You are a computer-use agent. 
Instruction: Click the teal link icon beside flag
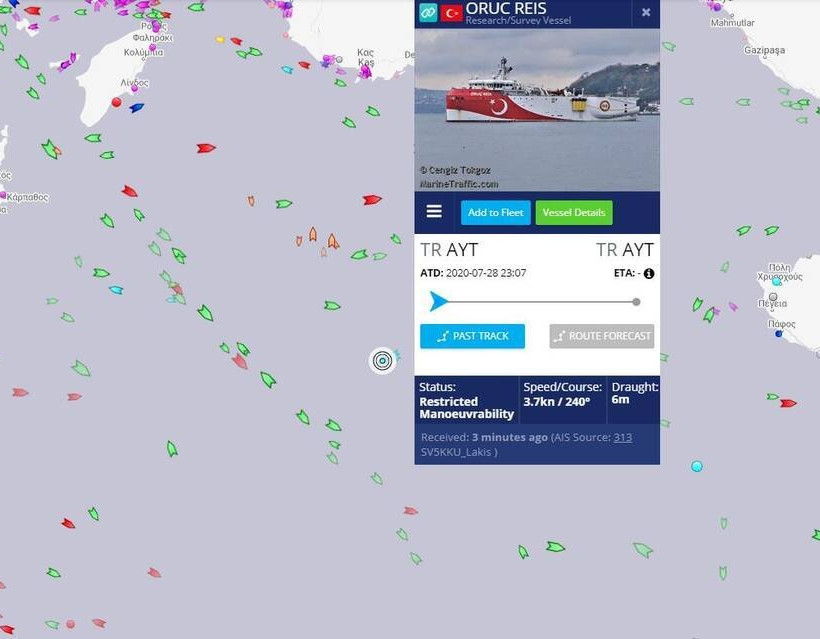[x=428, y=12]
